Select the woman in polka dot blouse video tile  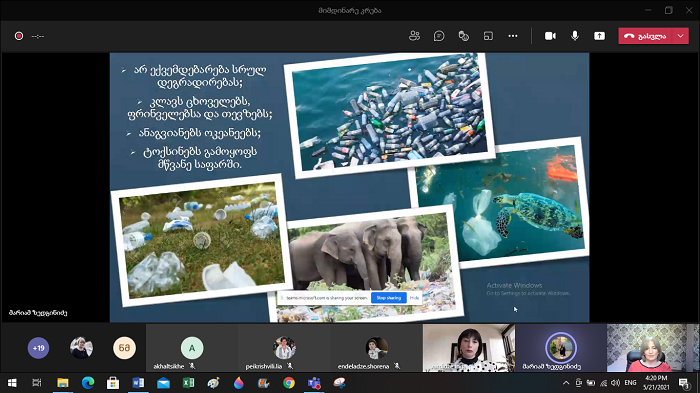(x=469, y=348)
